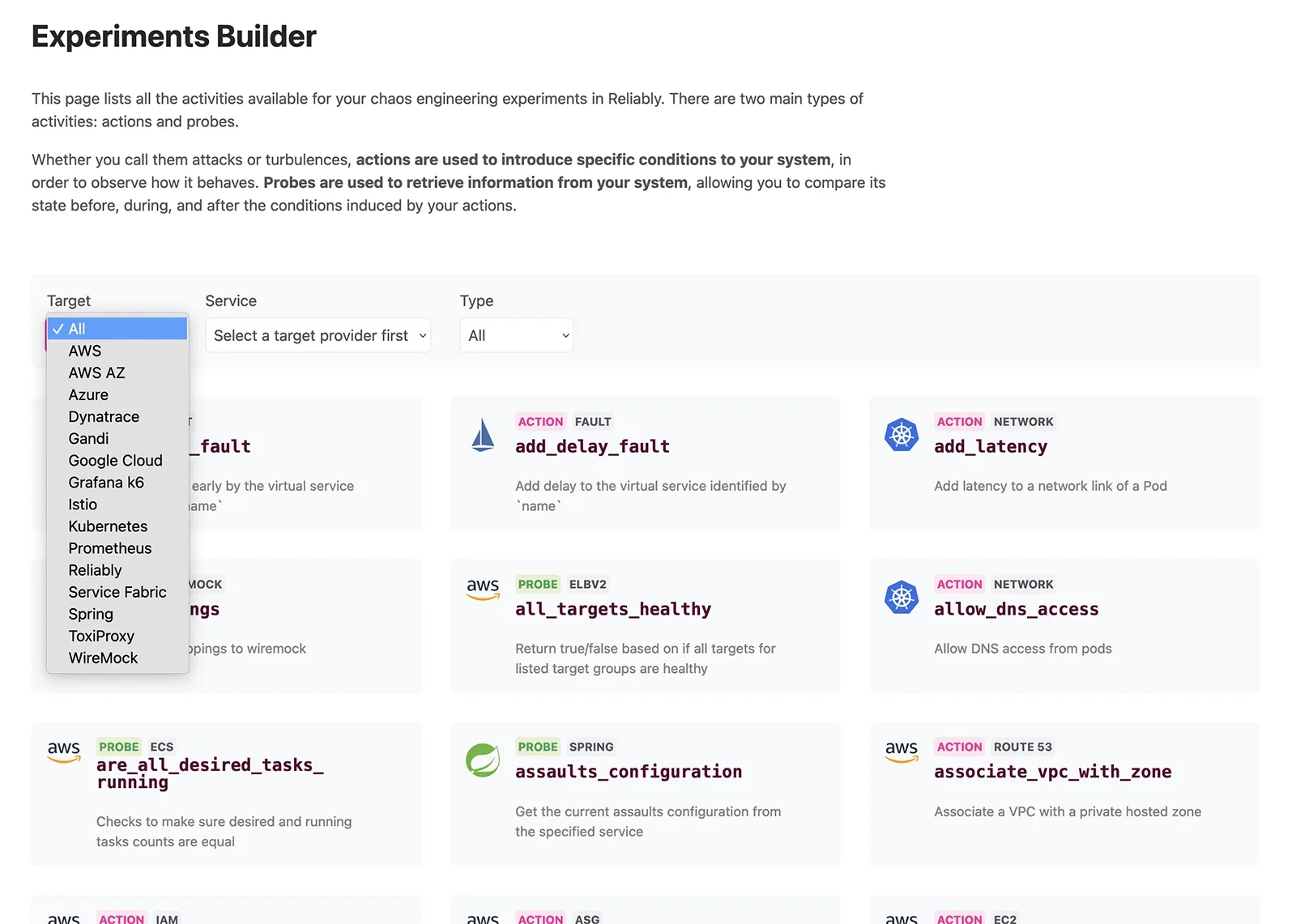Pick Spring from the Target options
The image size is (1296, 924).
tap(117, 614)
